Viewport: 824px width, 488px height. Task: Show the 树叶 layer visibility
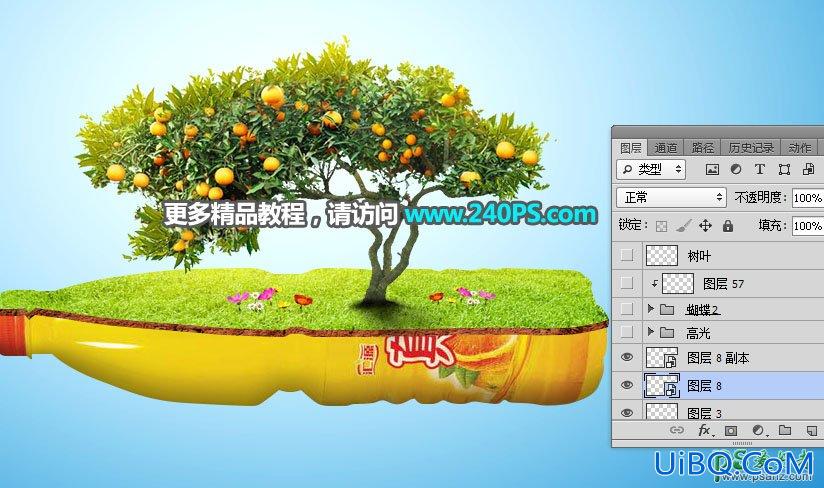coord(626,255)
